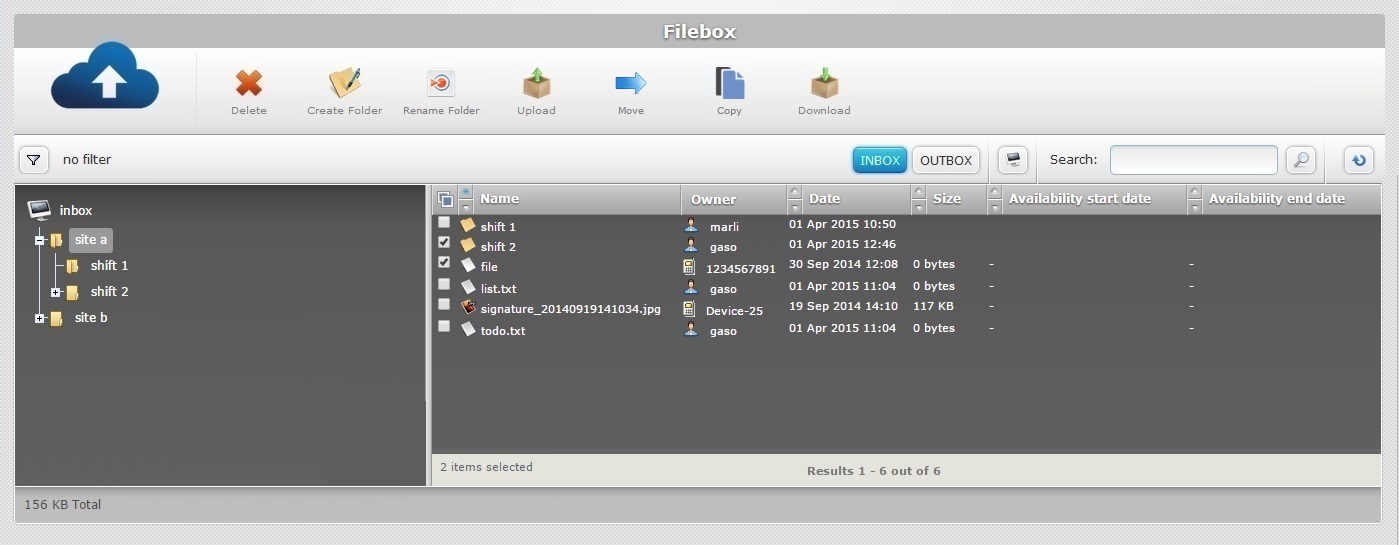Click the 'no filter' label
The image size is (1399, 545).
point(87,160)
